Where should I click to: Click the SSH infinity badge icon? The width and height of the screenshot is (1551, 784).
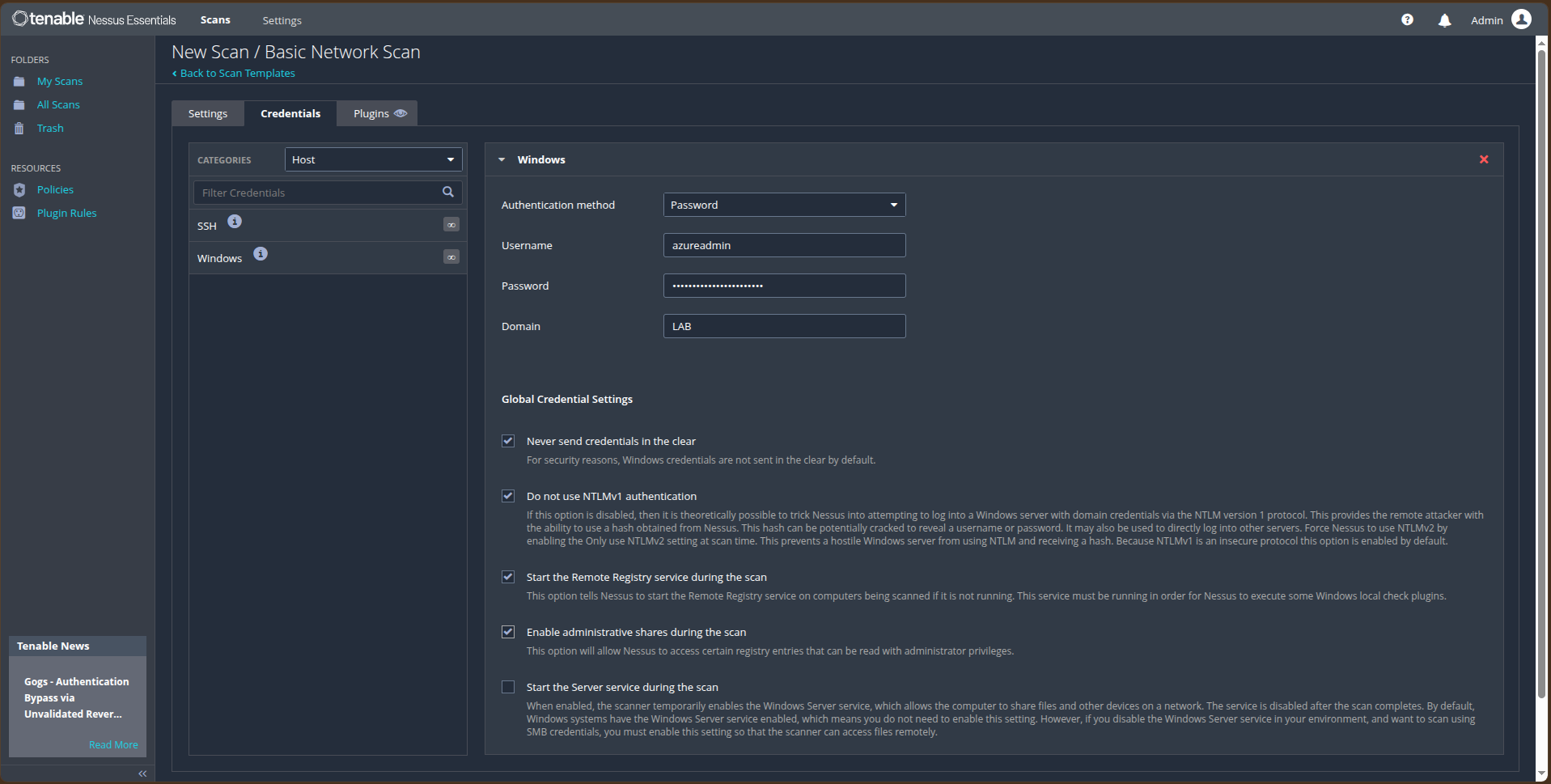[x=451, y=225]
